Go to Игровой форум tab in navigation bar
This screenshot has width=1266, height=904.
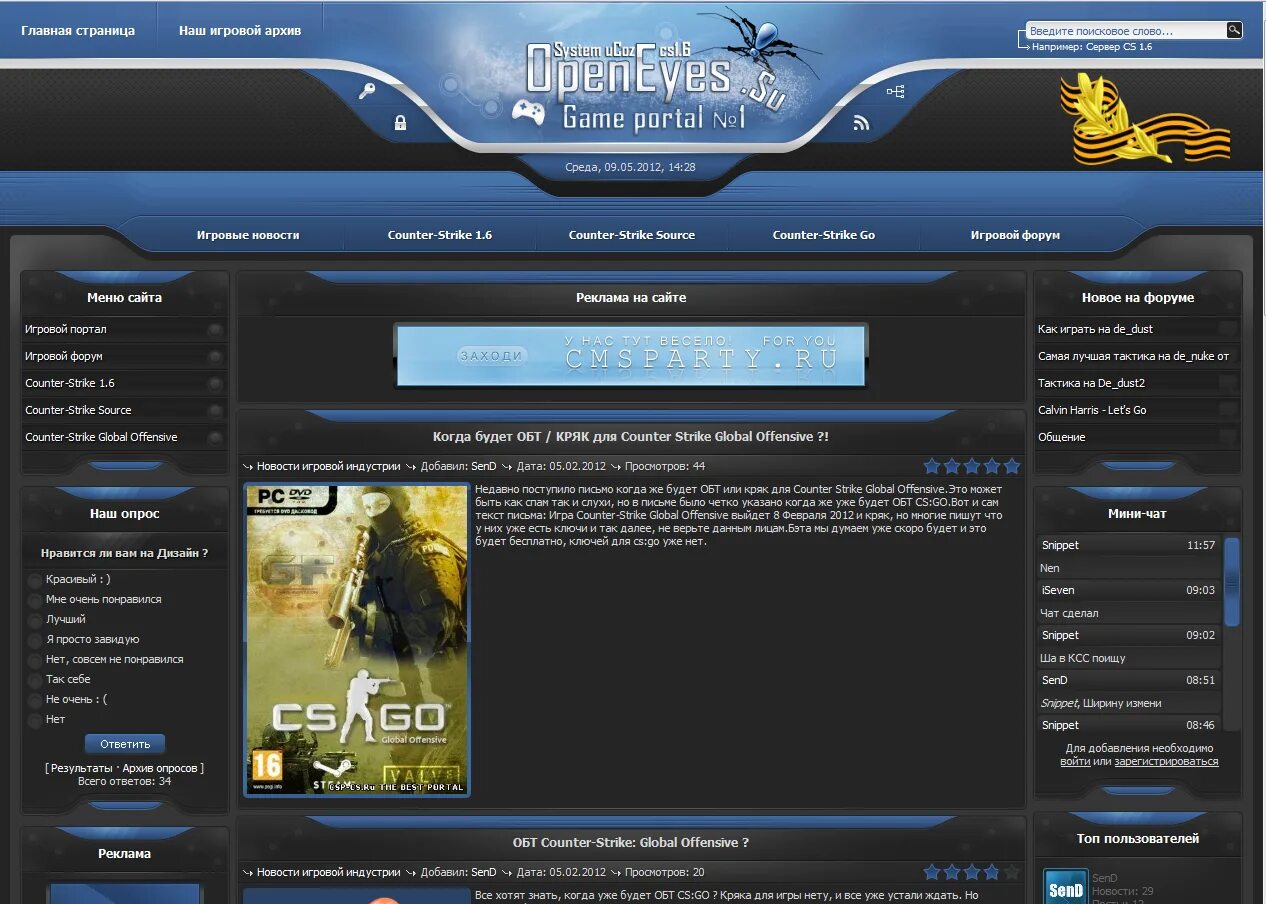coord(1015,235)
